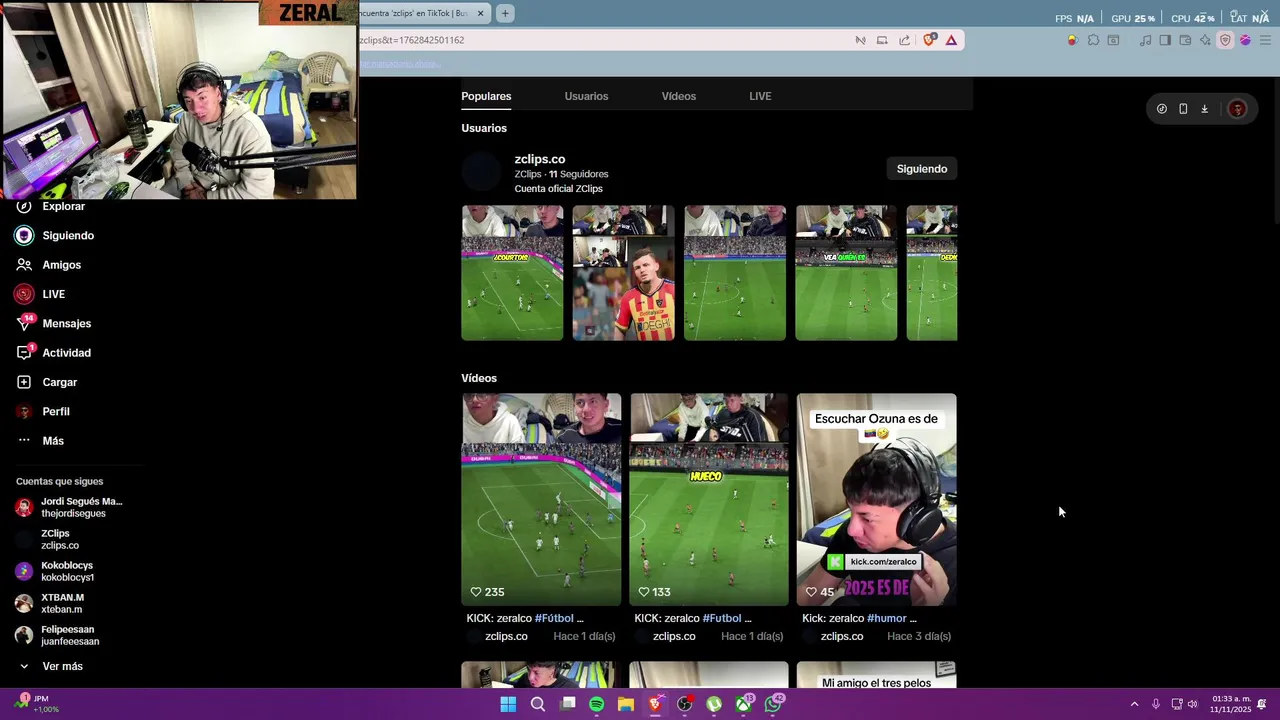1280x720 pixels.
Task: Open Actividad notifications icon
Action: [24, 352]
